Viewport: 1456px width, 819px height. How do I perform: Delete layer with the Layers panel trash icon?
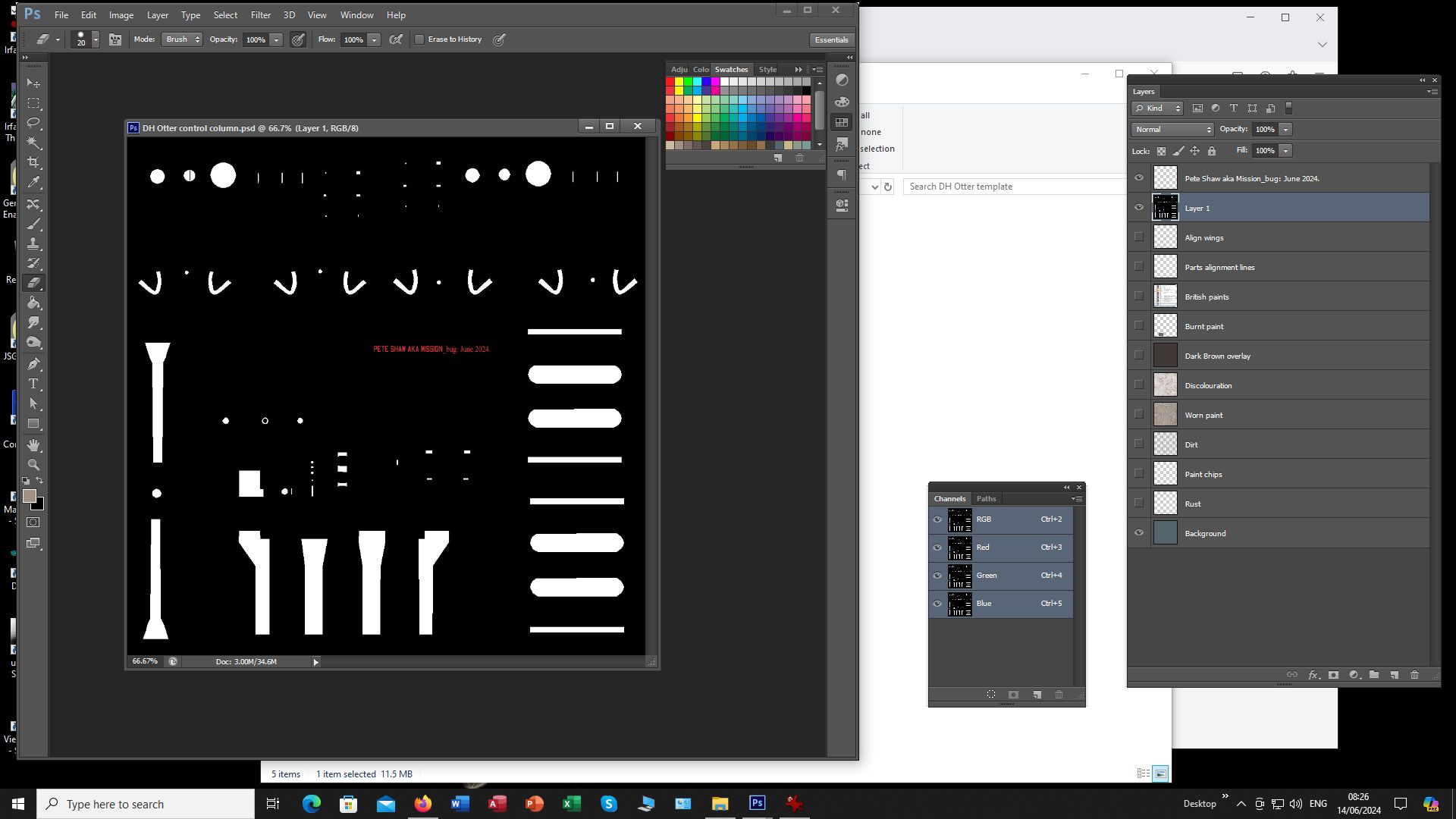click(x=1414, y=675)
